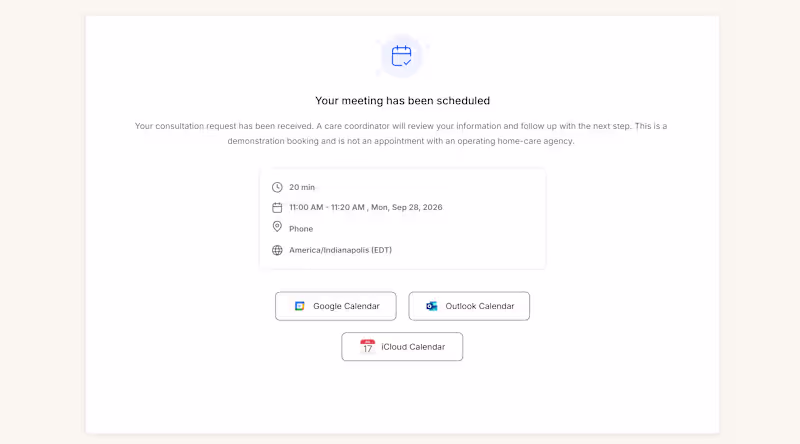The width and height of the screenshot is (800, 444).
Task: Add event to Outlook Calendar
Action: pos(469,306)
